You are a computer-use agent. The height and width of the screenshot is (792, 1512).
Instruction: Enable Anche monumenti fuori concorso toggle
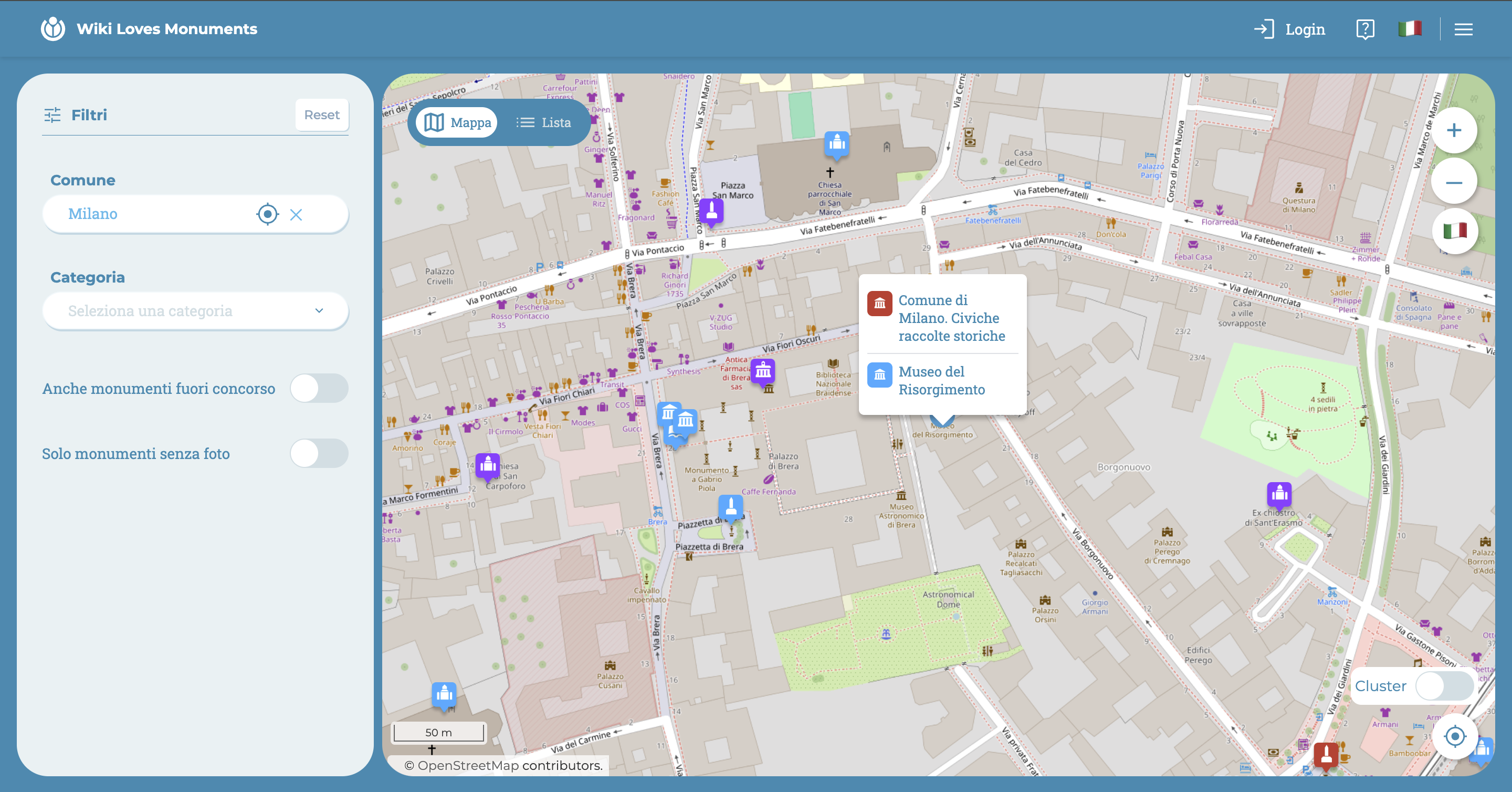point(319,388)
